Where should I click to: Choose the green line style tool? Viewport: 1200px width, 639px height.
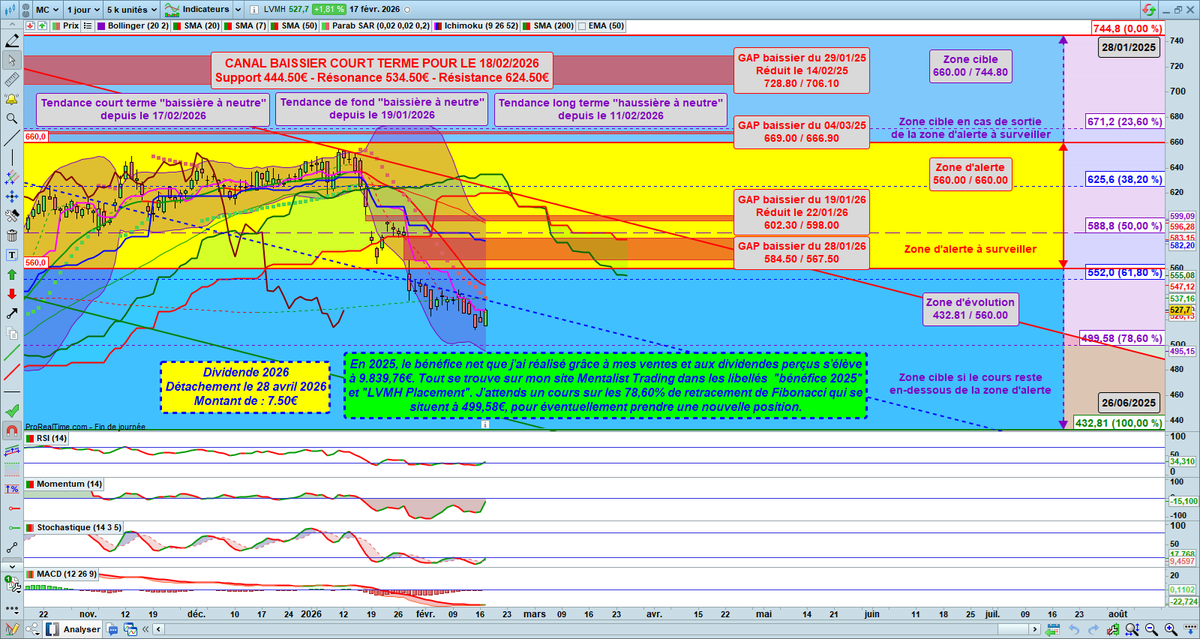[x=12, y=351]
